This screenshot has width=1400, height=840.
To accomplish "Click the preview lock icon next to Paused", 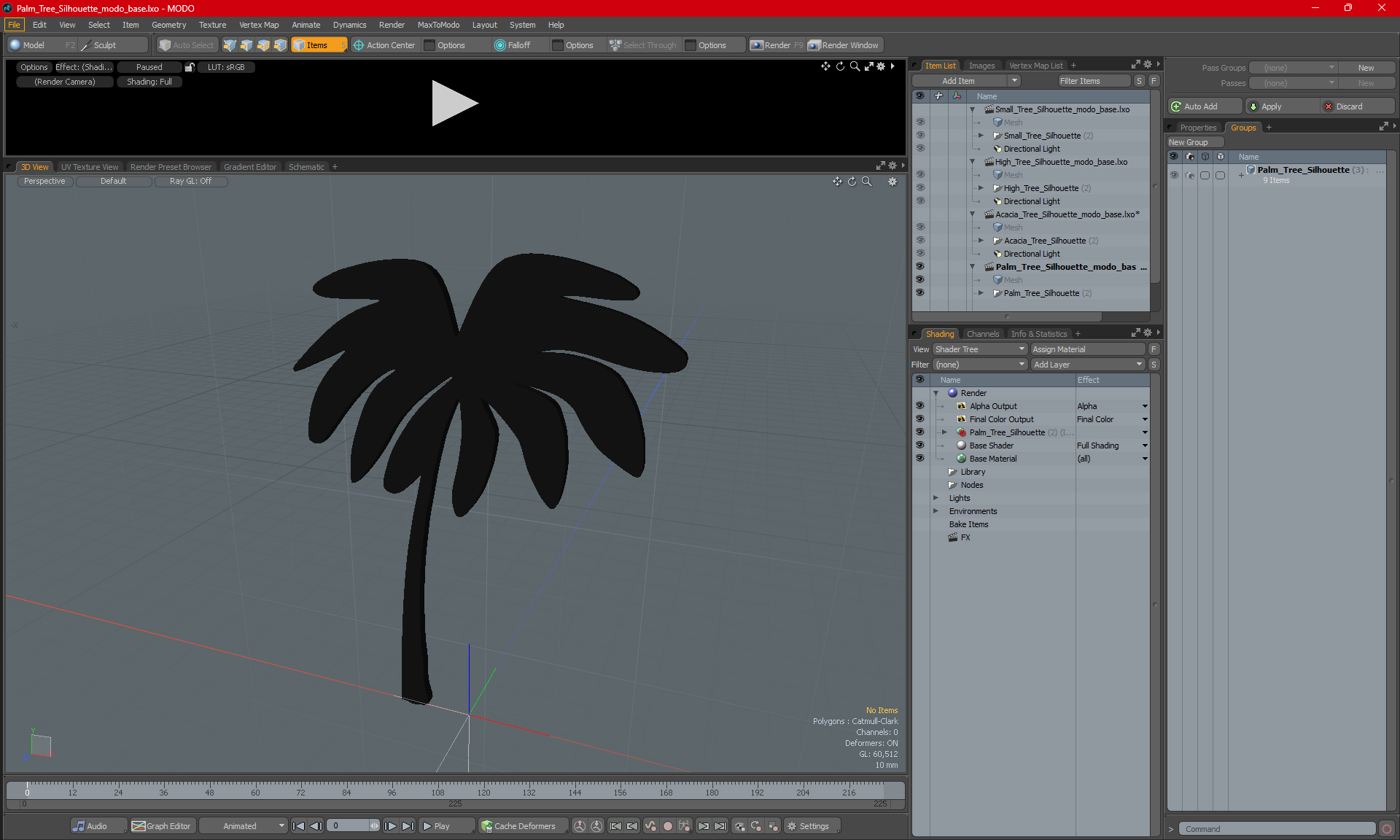I will coord(190,67).
